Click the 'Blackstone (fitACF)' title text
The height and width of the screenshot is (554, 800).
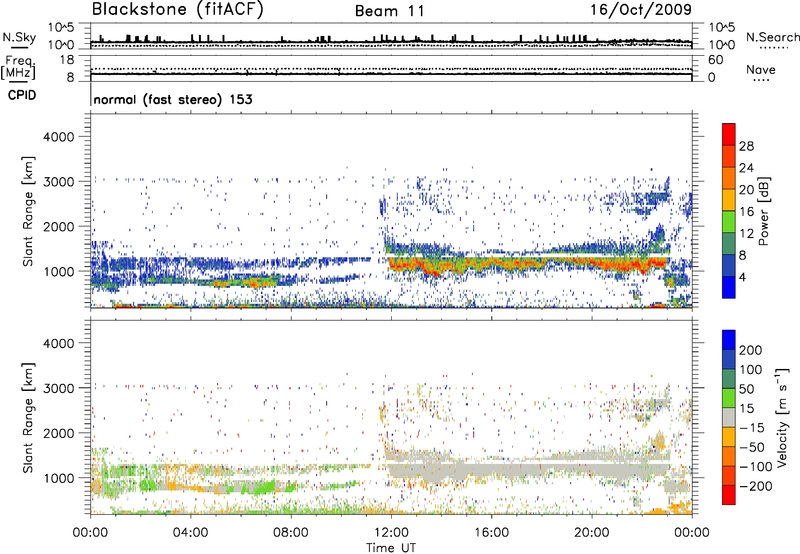[178, 10]
